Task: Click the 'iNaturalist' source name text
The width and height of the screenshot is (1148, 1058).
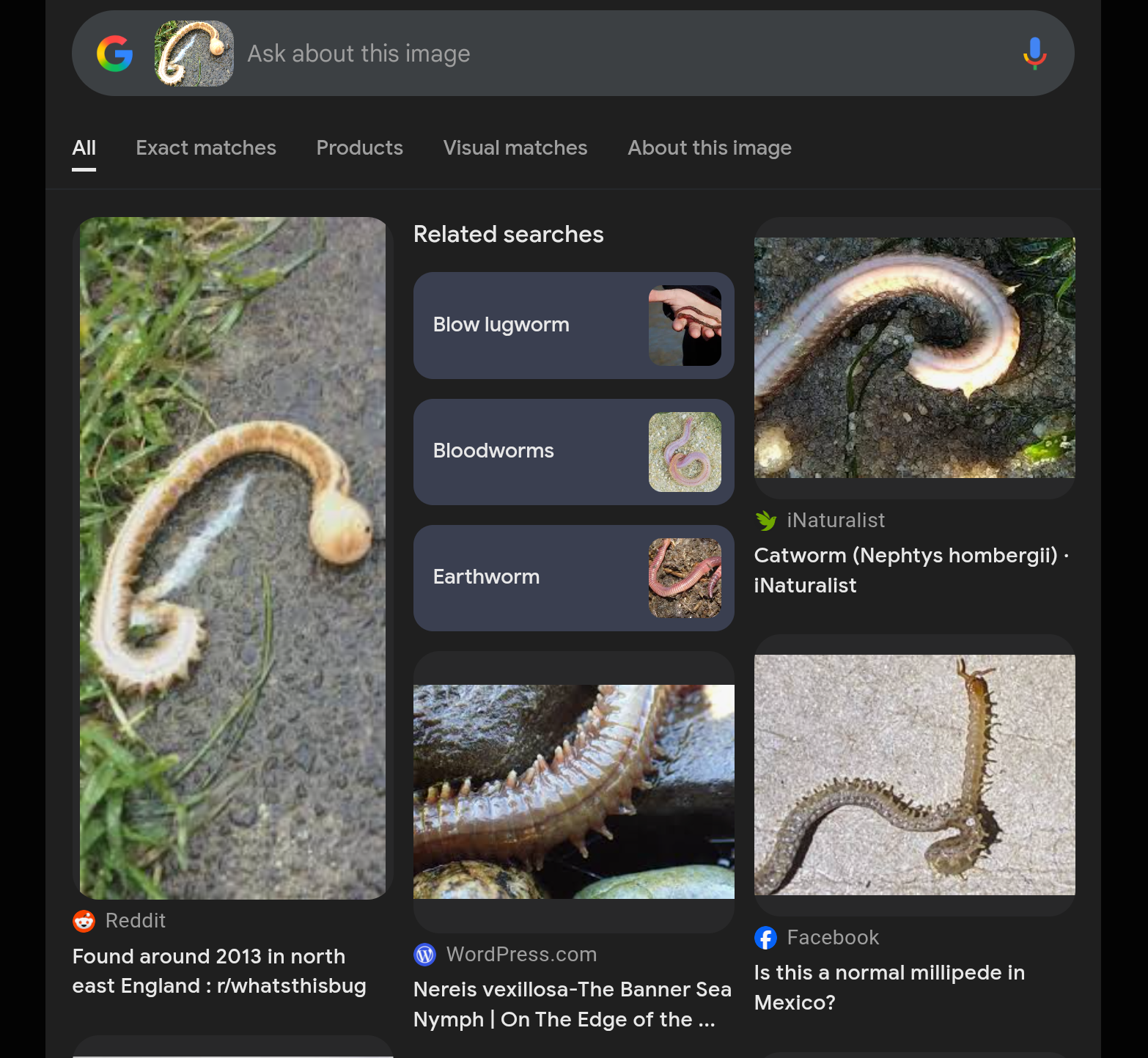Action: click(x=836, y=521)
